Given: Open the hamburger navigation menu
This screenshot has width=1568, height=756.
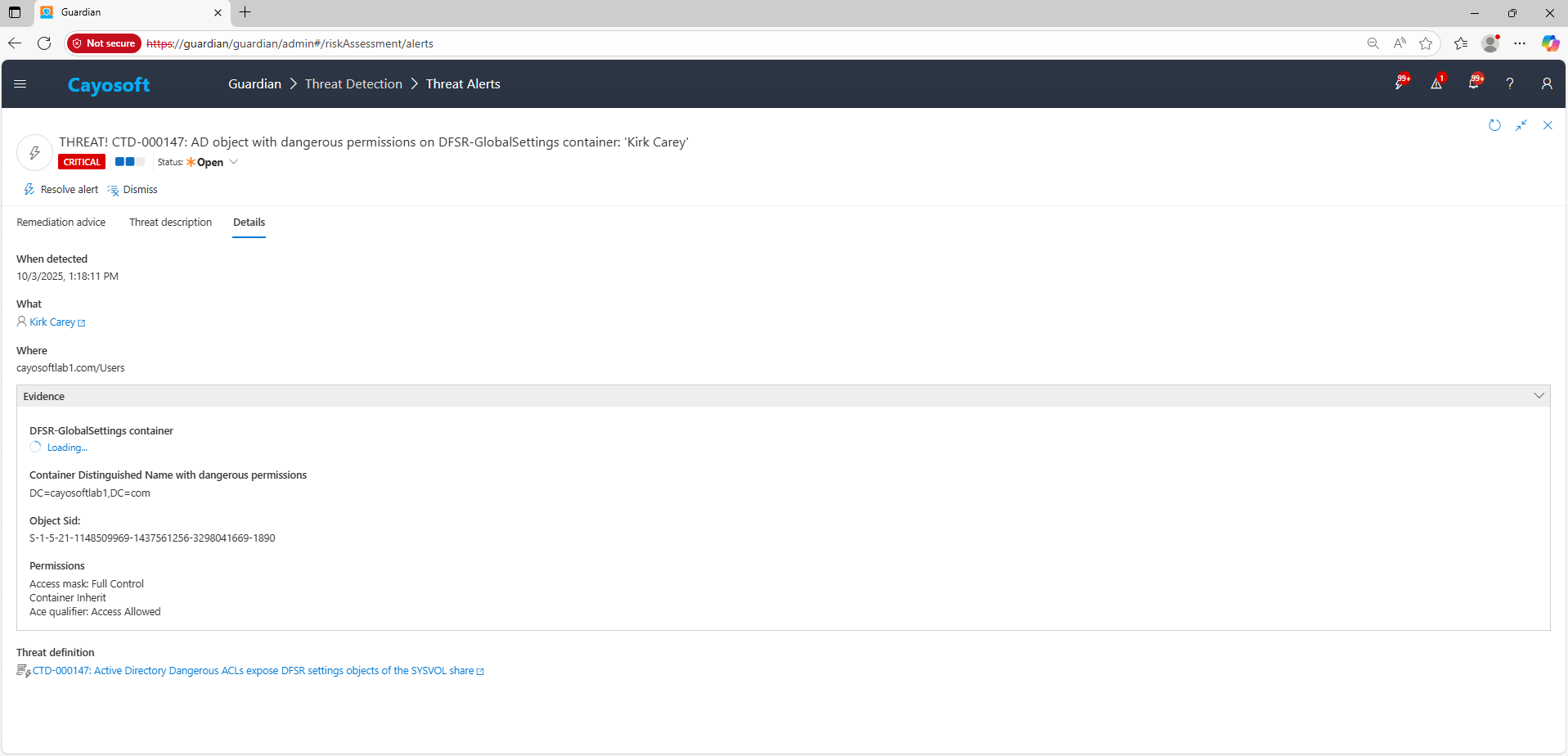Looking at the screenshot, I should pos(20,83).
